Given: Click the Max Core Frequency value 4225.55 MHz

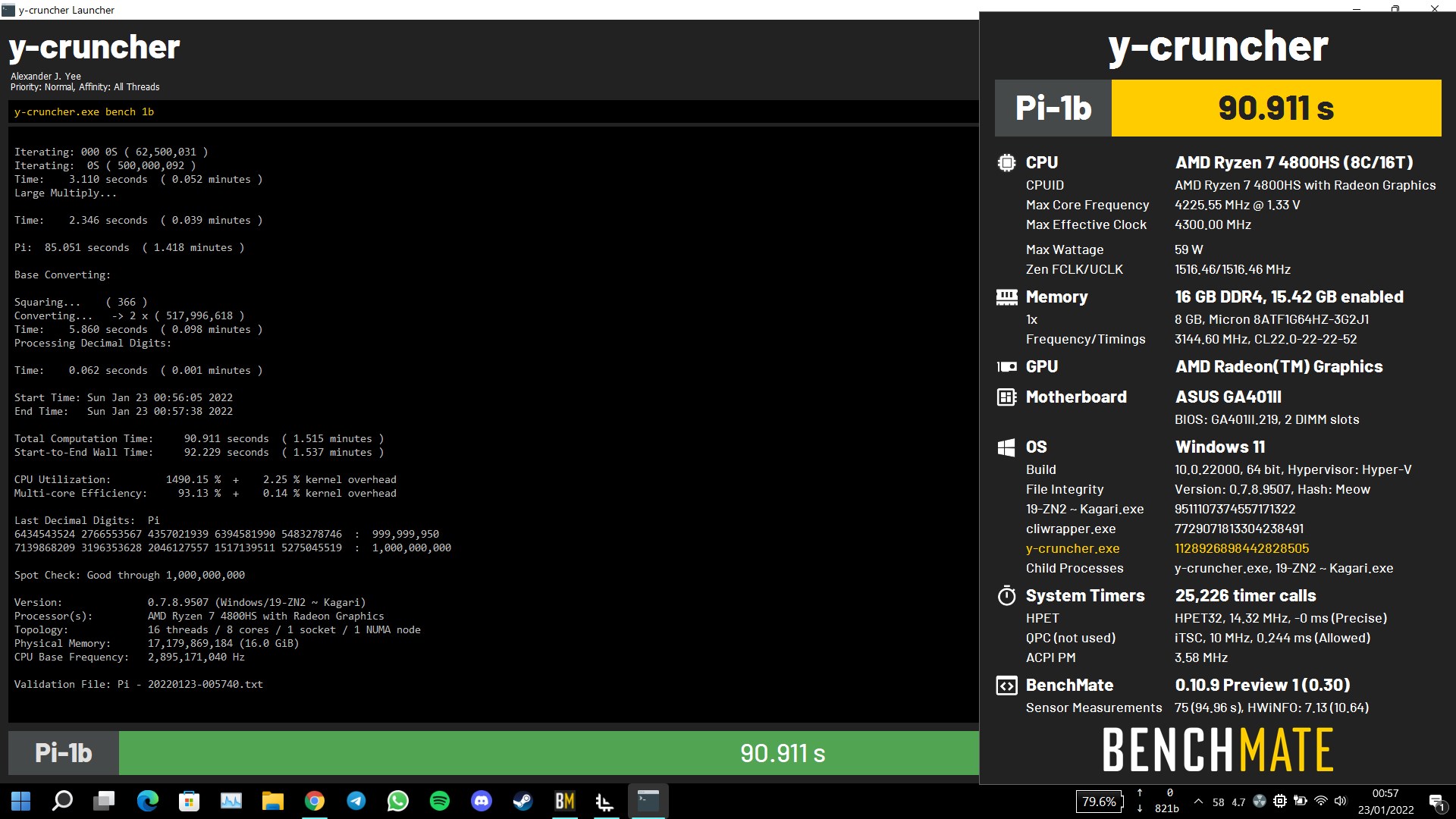Looking at the screenshot, I should (1237, 205).
